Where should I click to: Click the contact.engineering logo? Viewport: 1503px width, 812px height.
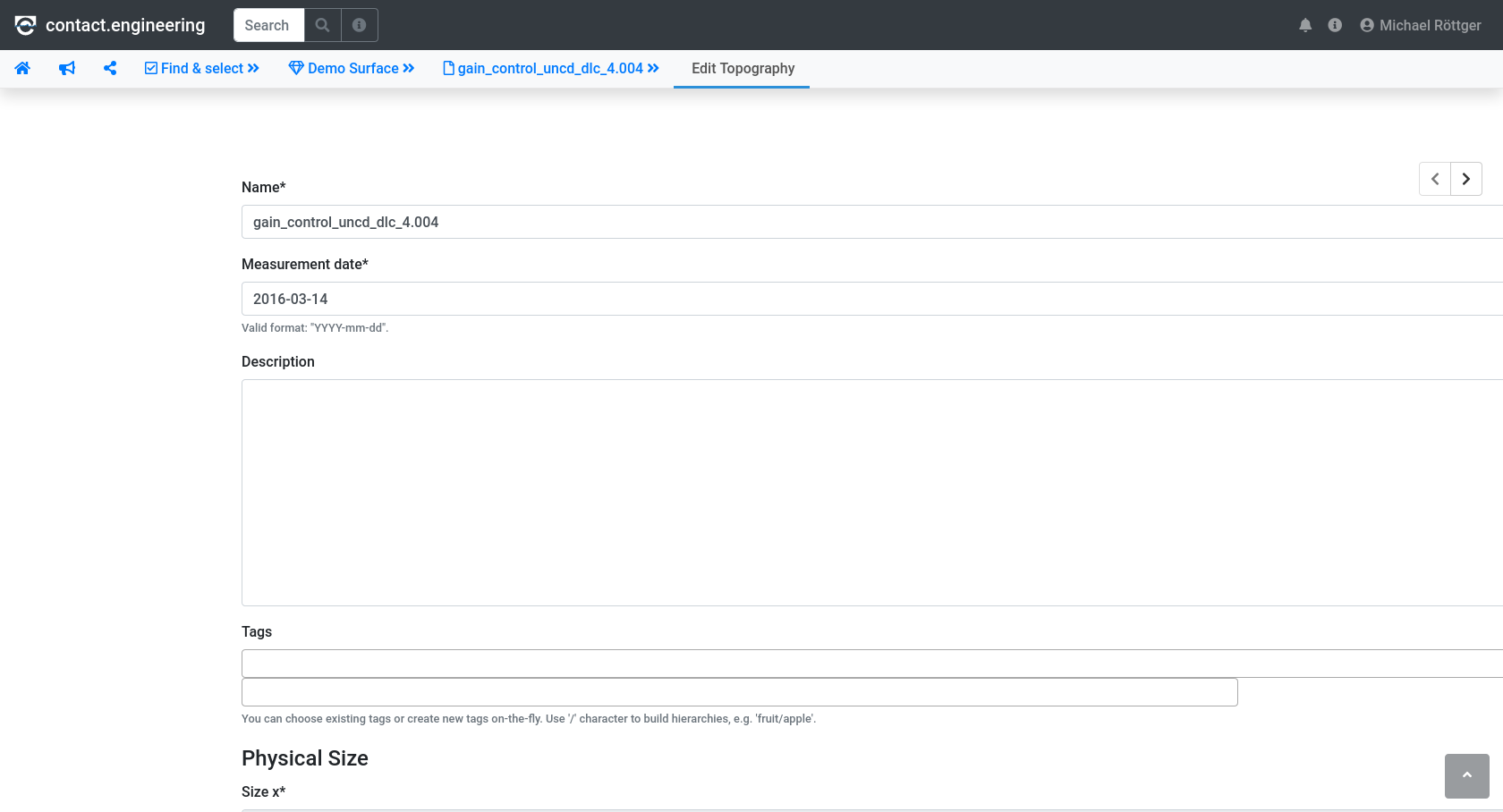click(x=107, y=25)
